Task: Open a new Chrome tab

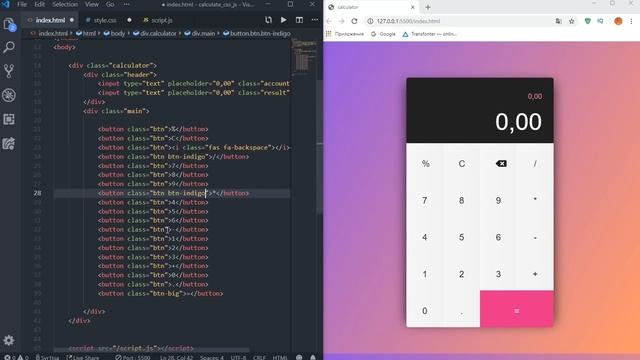Action: 428,7
